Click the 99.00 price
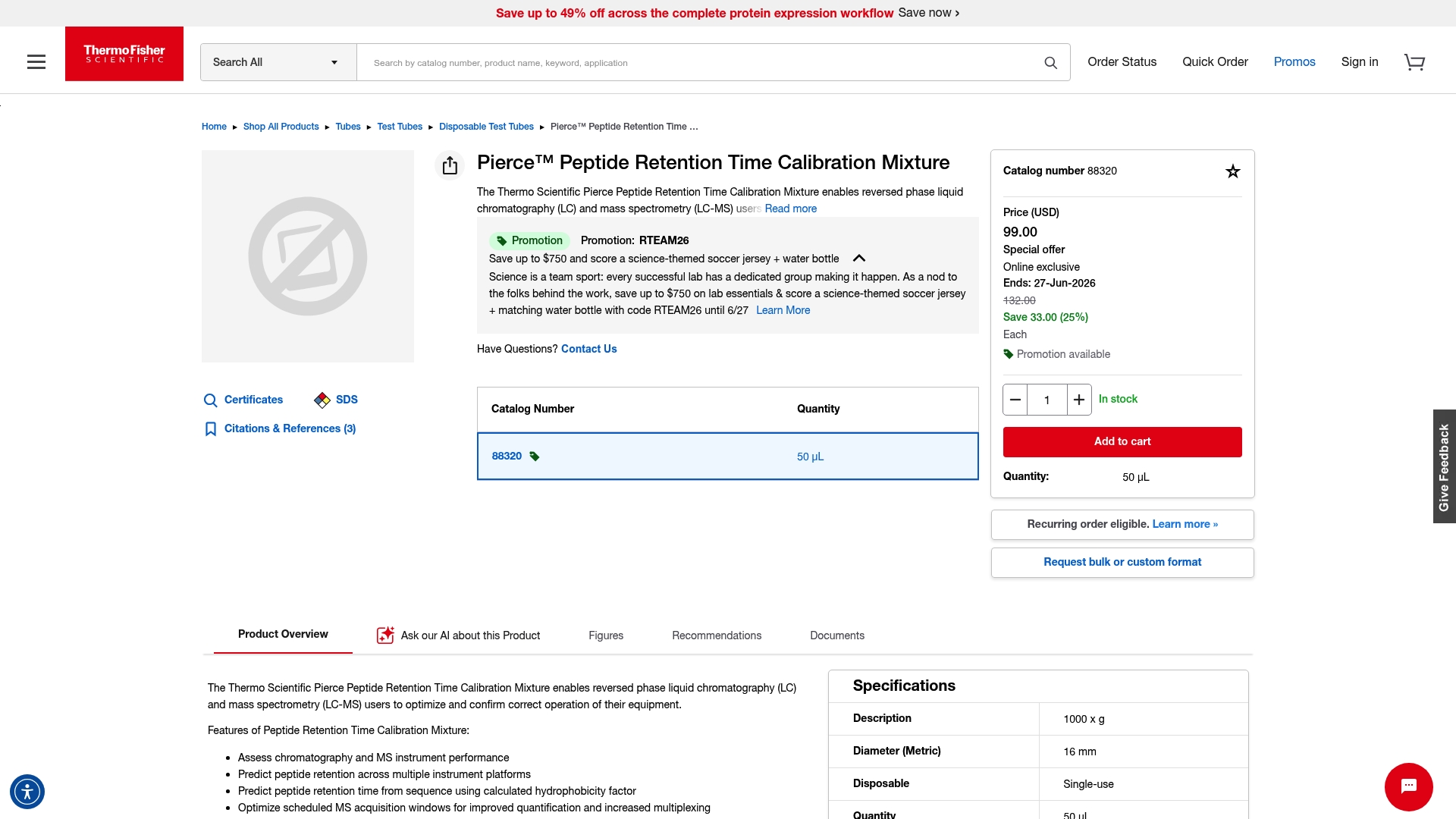The width and height of the screenshot is (1456, 819). click(1020, 232)
